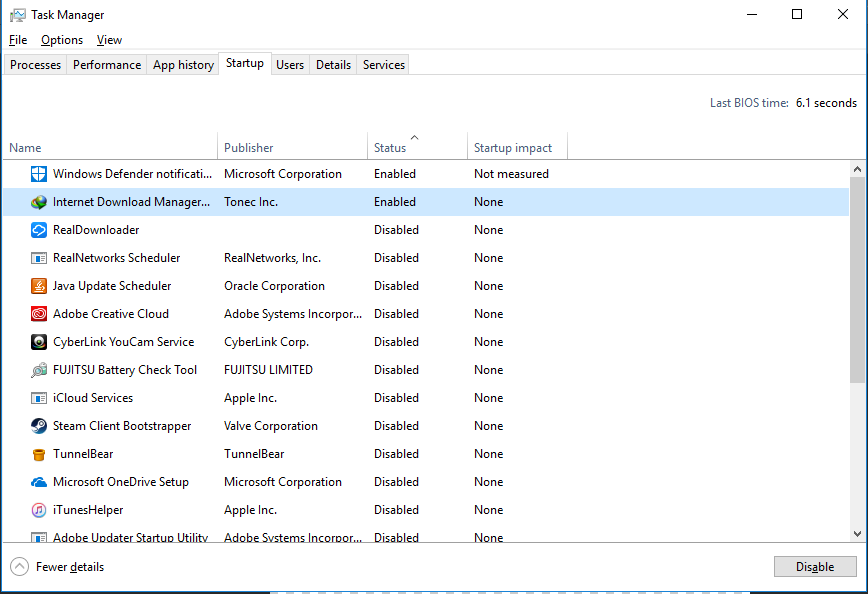This screenshot has height=594, width=868.
Task: Click the Steam Client Bootstrapper icon
Action: [39, 426]
